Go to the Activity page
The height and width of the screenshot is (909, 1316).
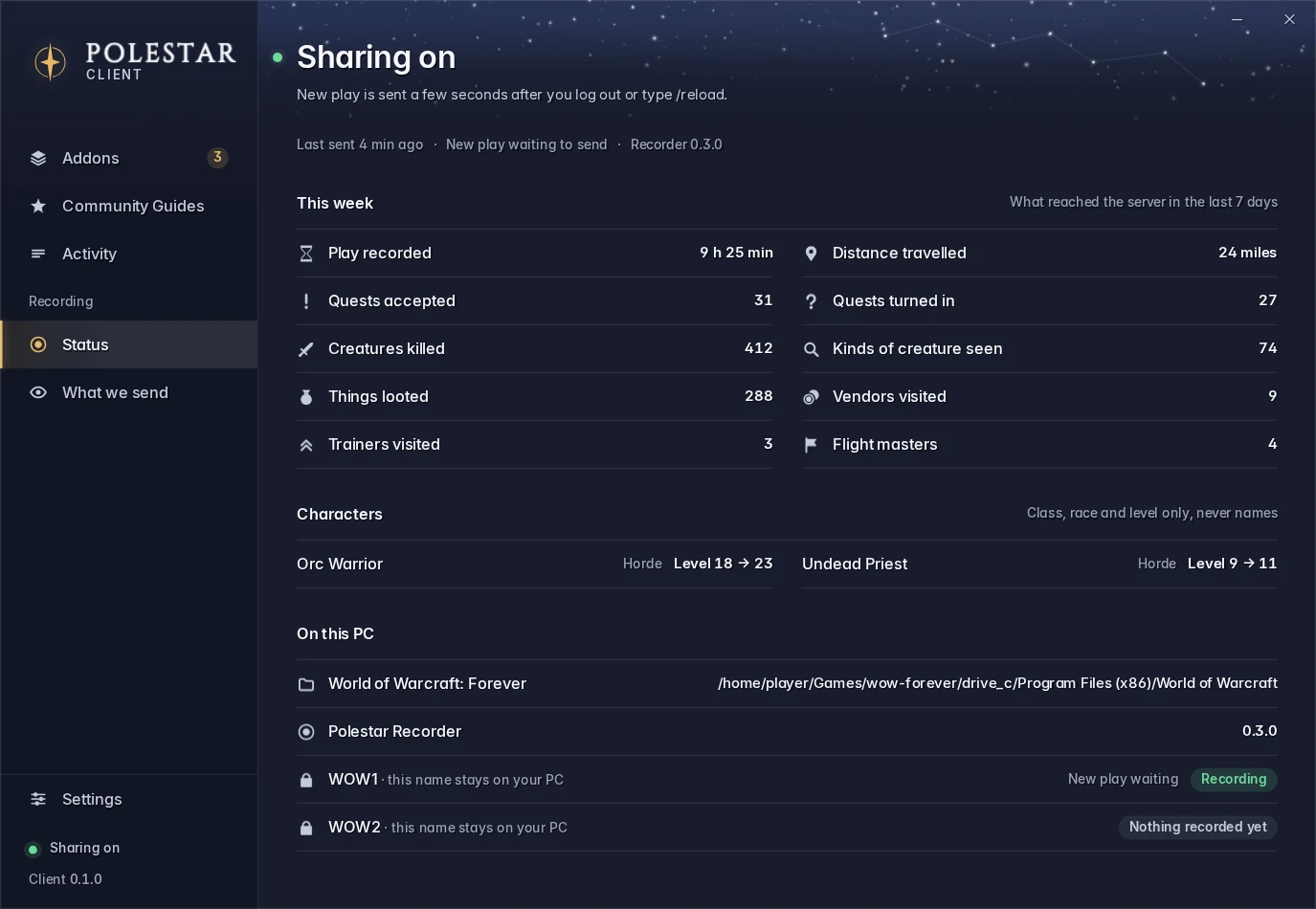pyautogui.click(x=129, y=254)
